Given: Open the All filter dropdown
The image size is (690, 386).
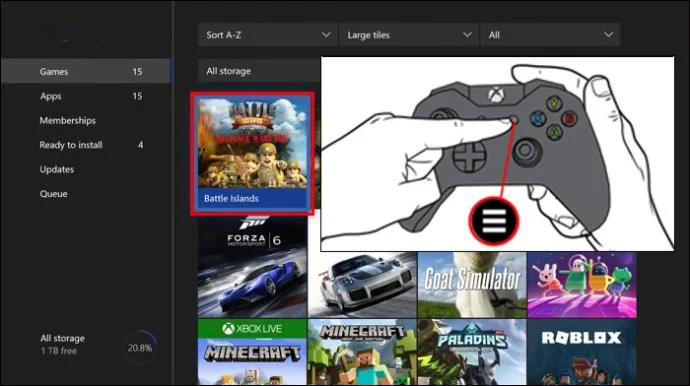Looking at the screenshot, I should point(550,35).
